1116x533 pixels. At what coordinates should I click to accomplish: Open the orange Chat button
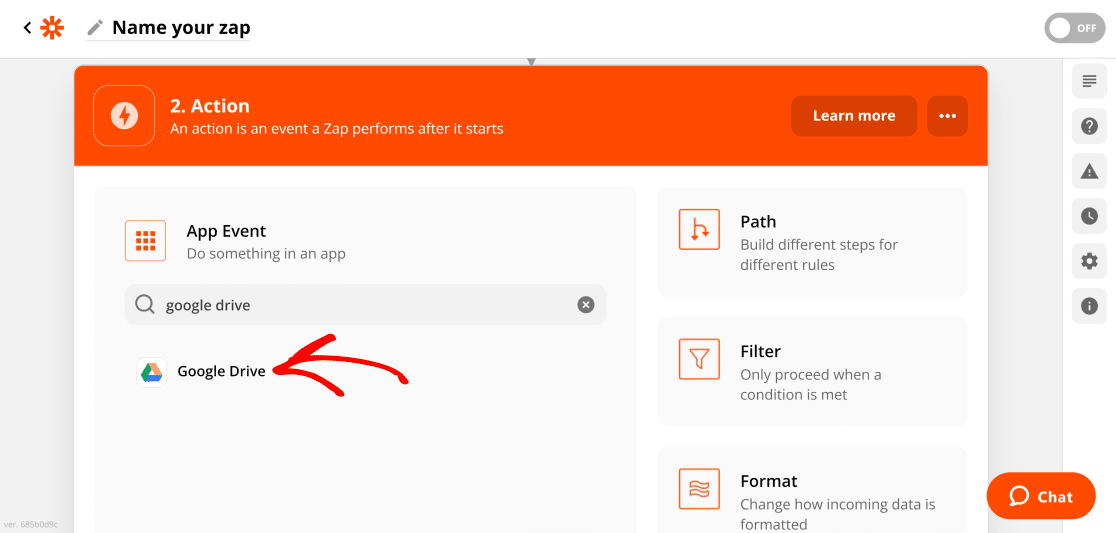click(x=1041, y=496)
